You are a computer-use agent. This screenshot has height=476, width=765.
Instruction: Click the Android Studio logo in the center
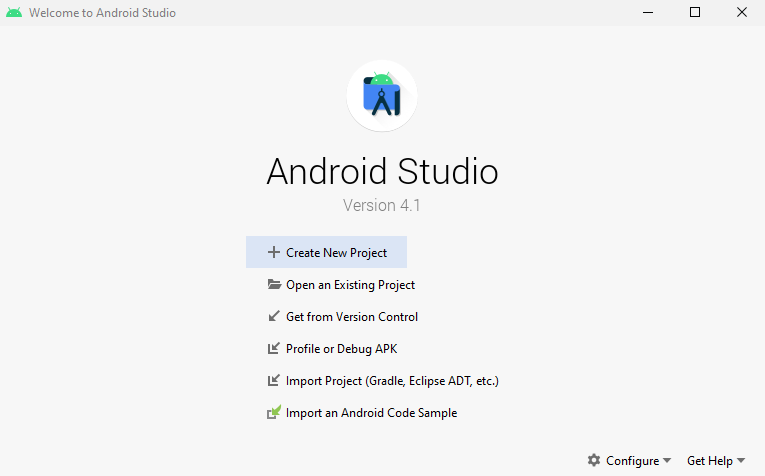point(382,96)
